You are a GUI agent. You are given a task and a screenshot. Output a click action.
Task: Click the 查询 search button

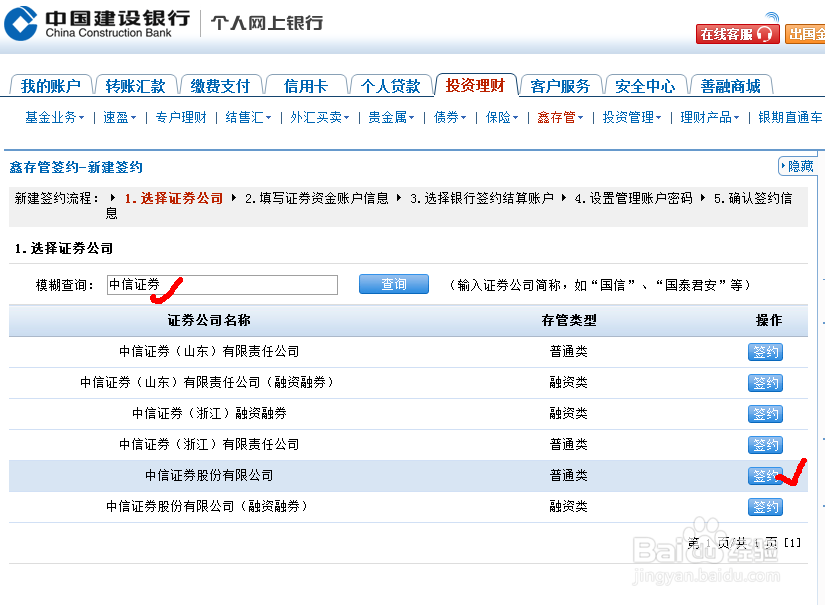pos(394,284)
